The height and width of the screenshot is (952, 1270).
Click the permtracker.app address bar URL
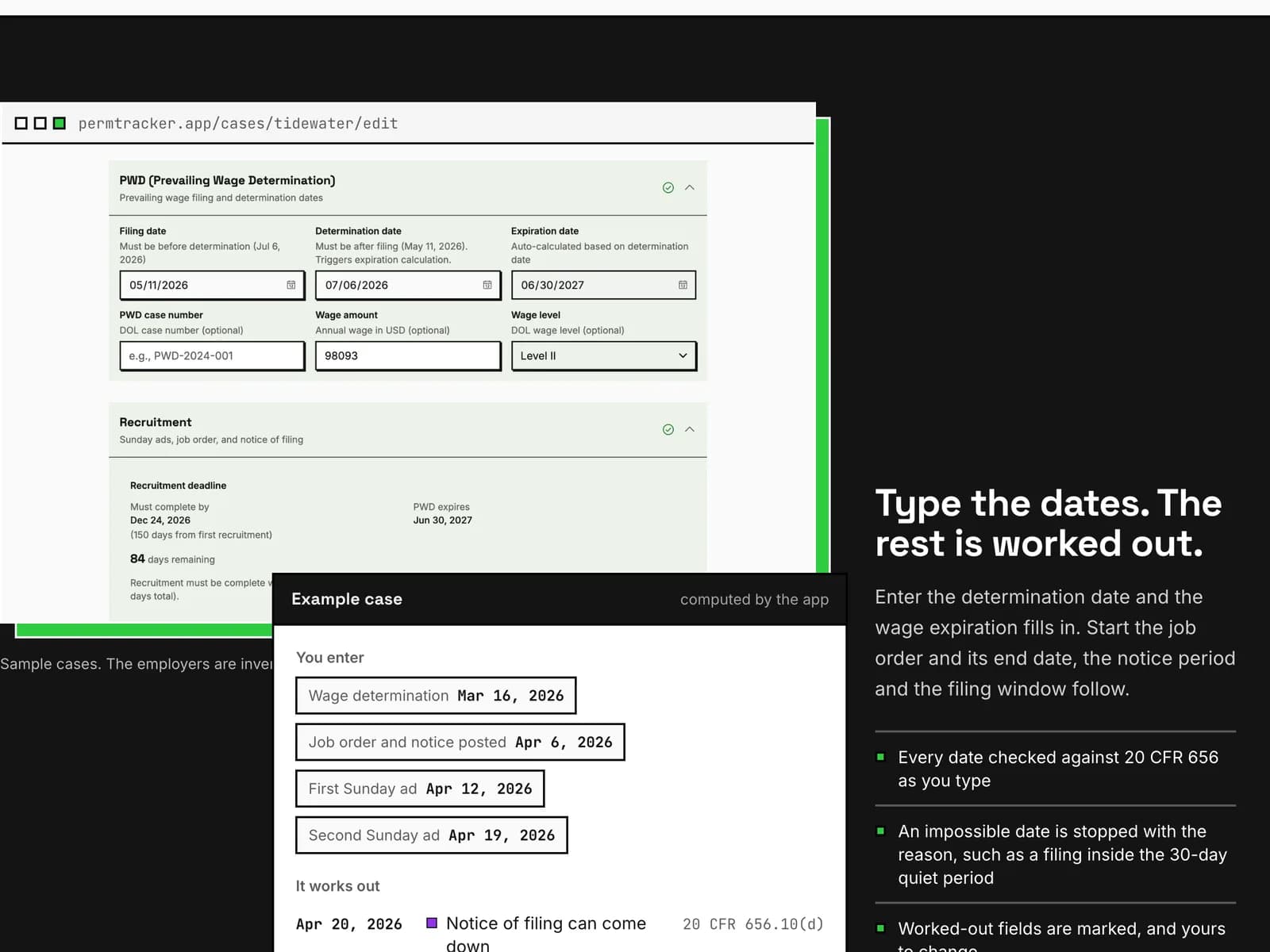pyautogui.click(x=238, y=123)
